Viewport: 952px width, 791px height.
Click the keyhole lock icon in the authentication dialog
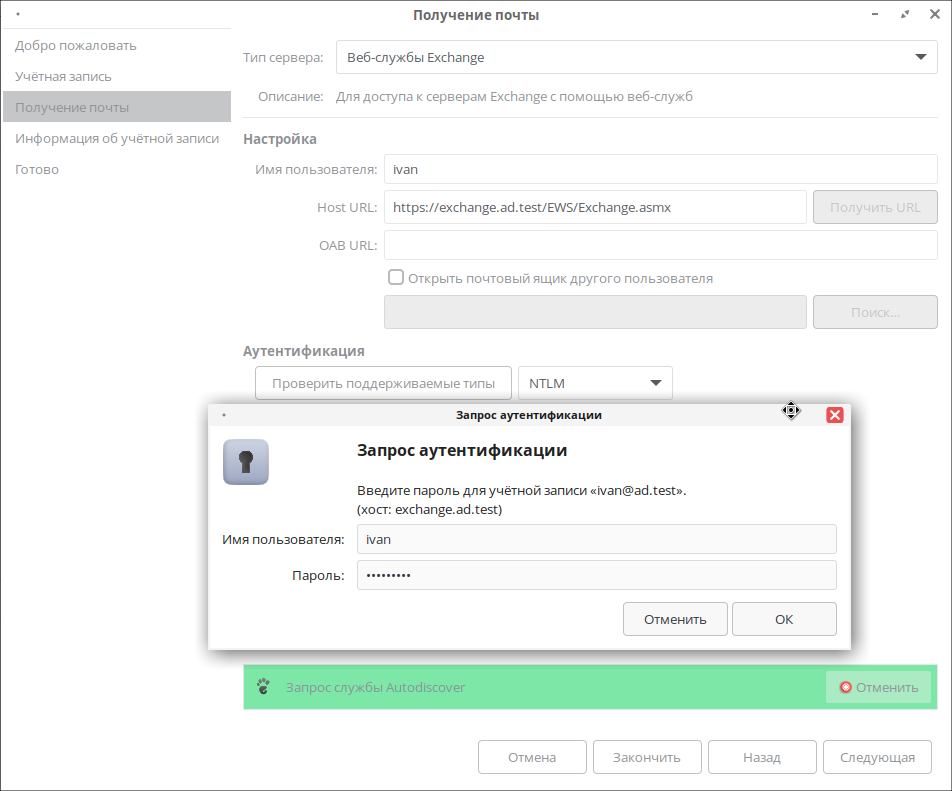click(x=246, y=462)
